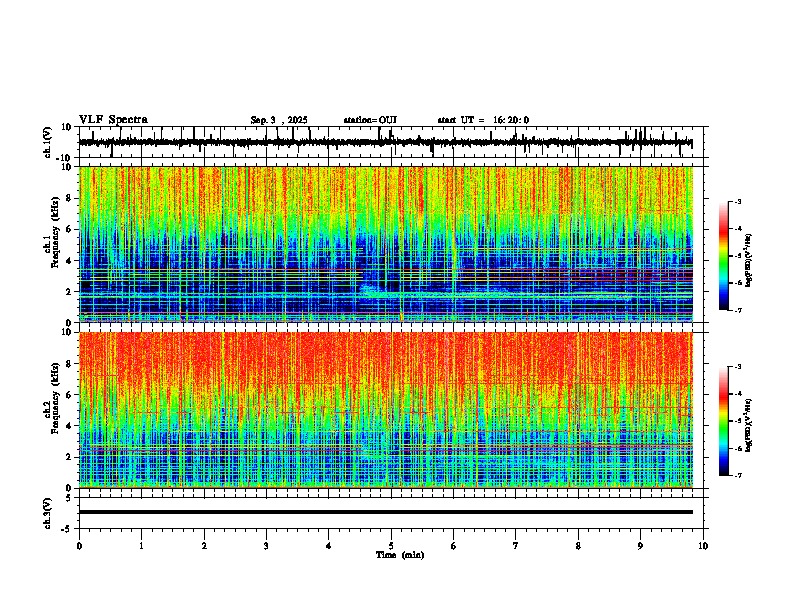Click the ch.2 colorbar log(PSD) unit label

tap(749, 426)
